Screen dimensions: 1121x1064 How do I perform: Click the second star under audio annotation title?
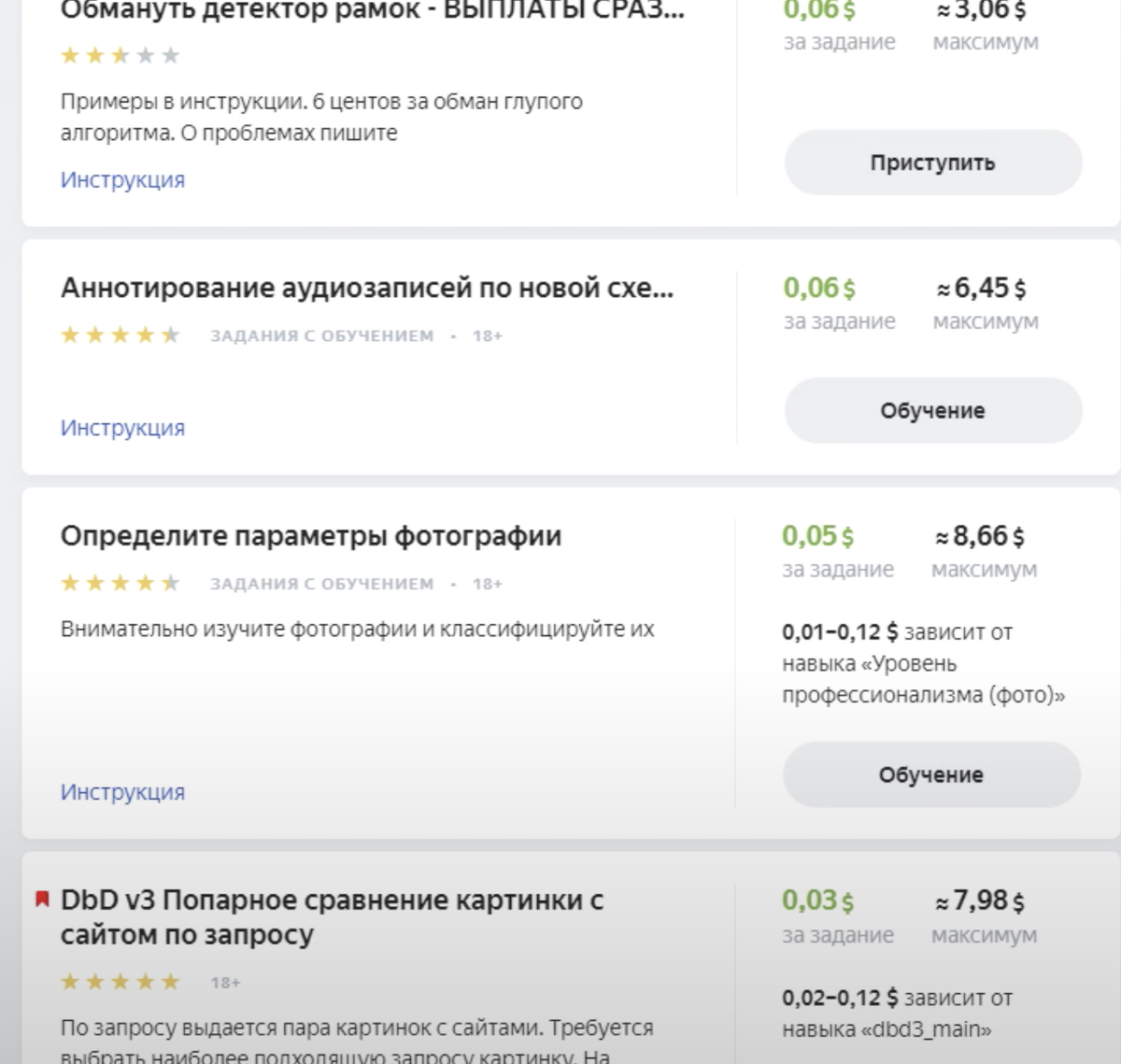click(95, 334)
